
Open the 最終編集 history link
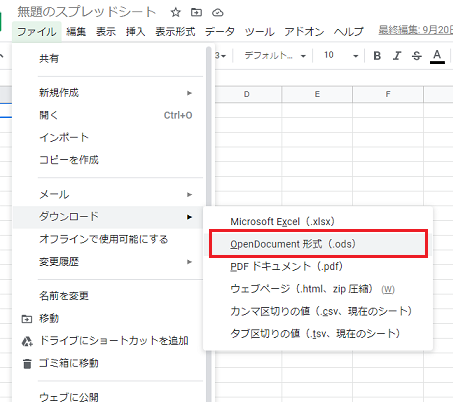[x=415, y=30]
